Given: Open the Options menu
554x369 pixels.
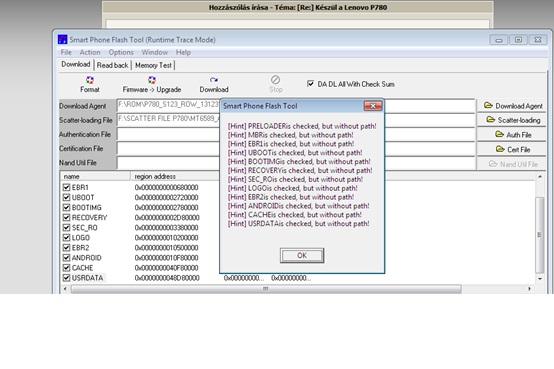Looking at the screenshot, I should click(121, 52).
